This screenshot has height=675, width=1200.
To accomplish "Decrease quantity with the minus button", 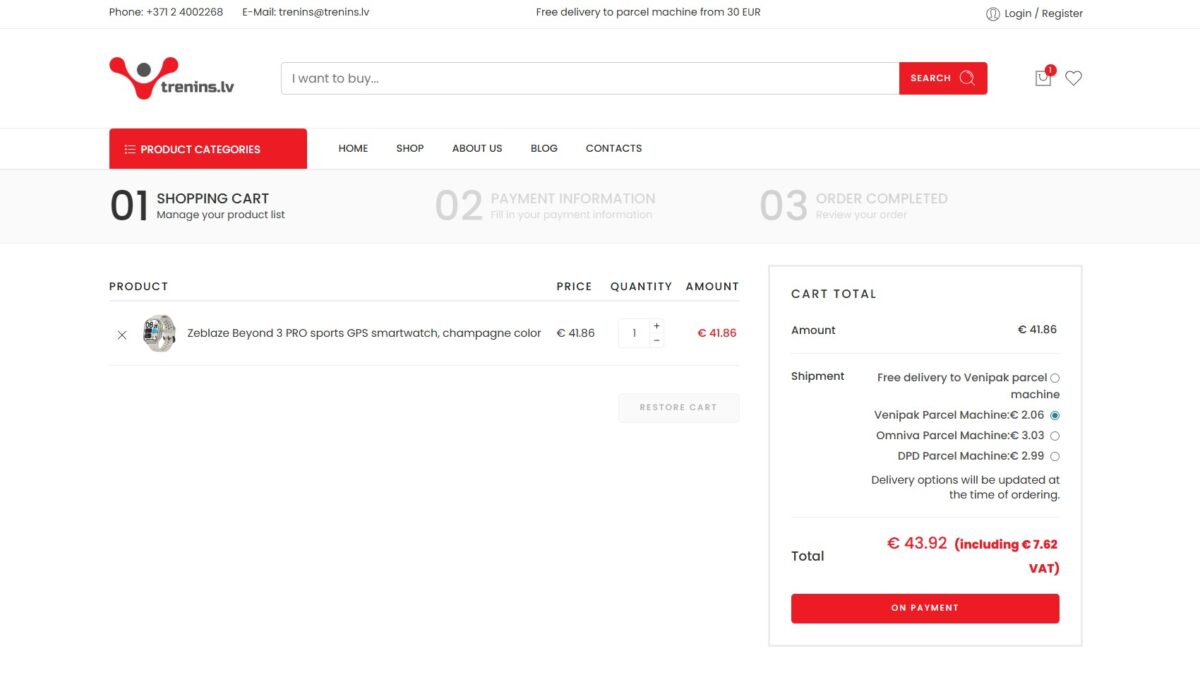I will [x=656, y=340].
